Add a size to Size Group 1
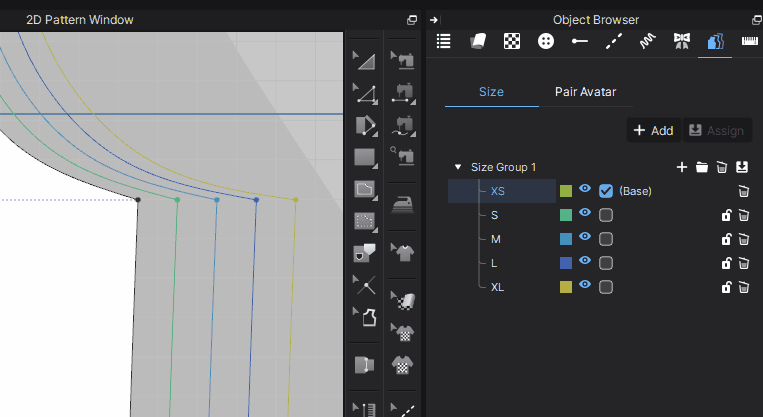763x417 pixels. tap(682, 167)
